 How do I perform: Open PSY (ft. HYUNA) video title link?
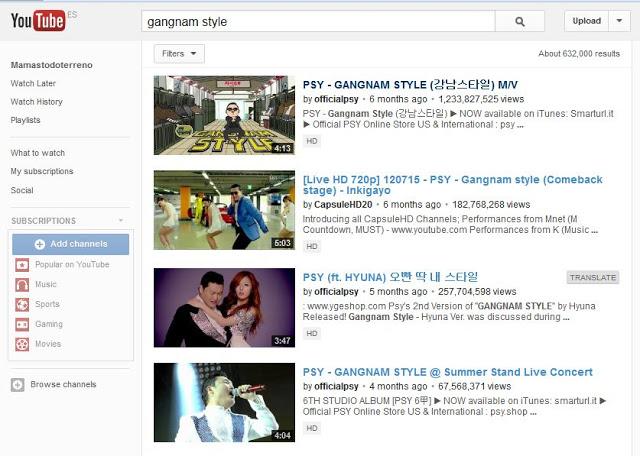(x=390, y=277)
